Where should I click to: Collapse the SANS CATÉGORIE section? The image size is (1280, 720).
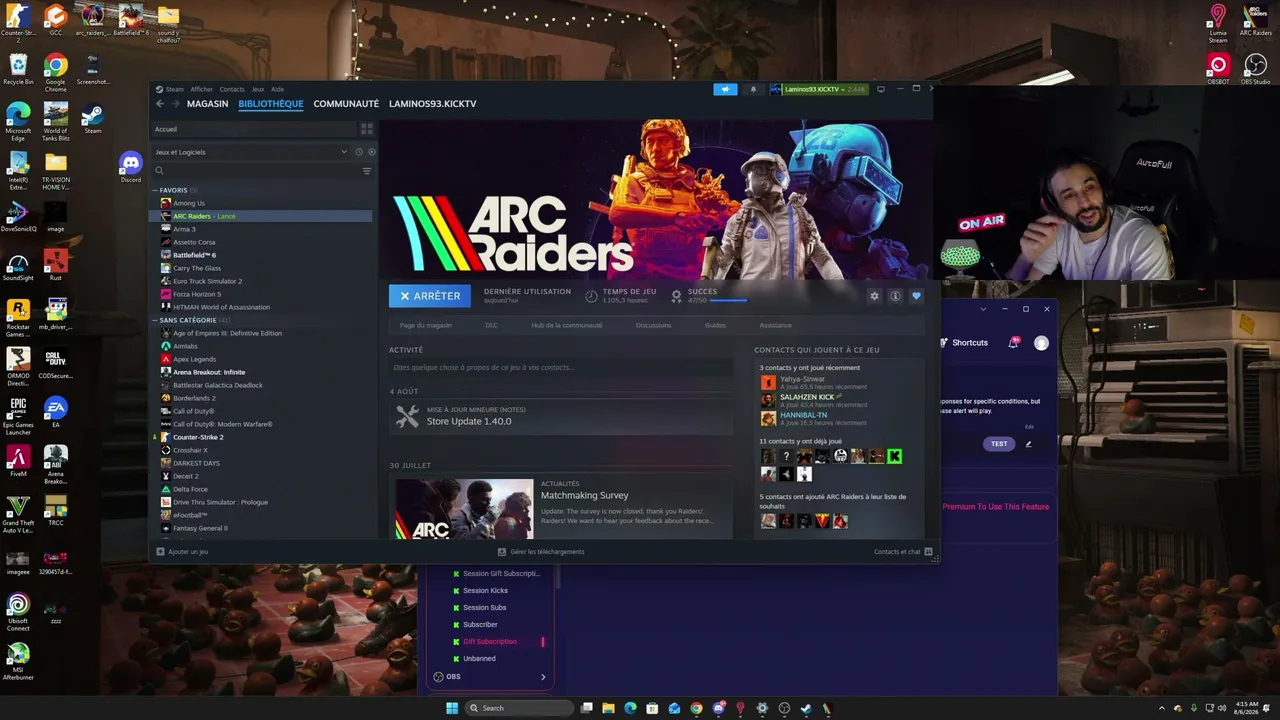pyautogui.click(x=155, y=320)
